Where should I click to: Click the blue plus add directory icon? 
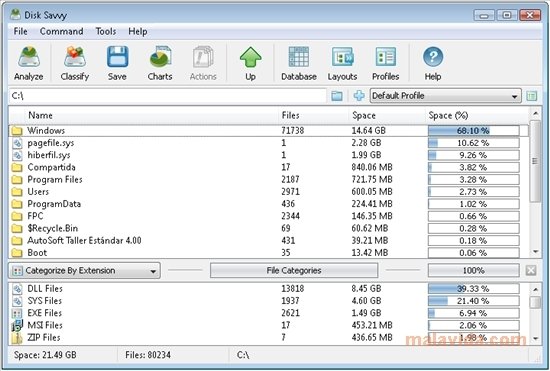pos(358,95)
